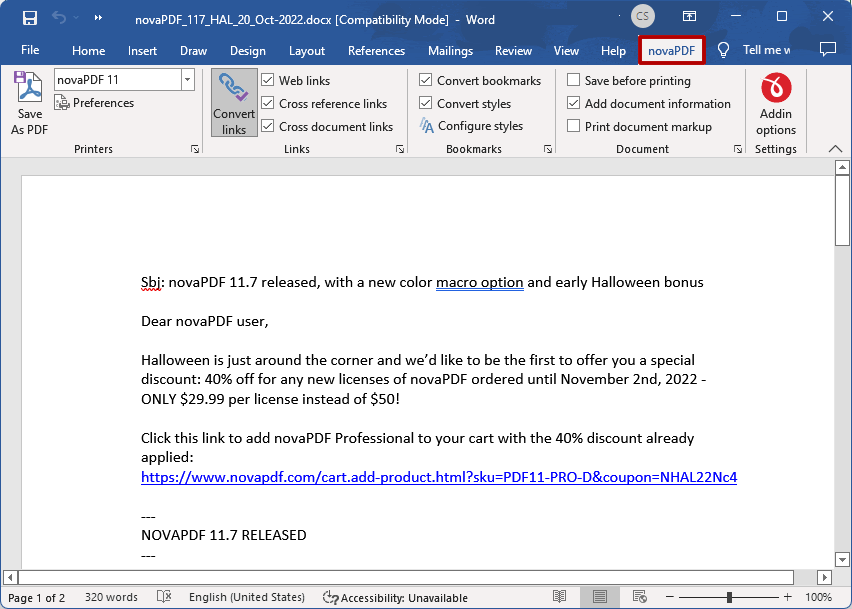Open the File tab
The width and height of the screenshot is (852, 609).
tap(30, 50)
